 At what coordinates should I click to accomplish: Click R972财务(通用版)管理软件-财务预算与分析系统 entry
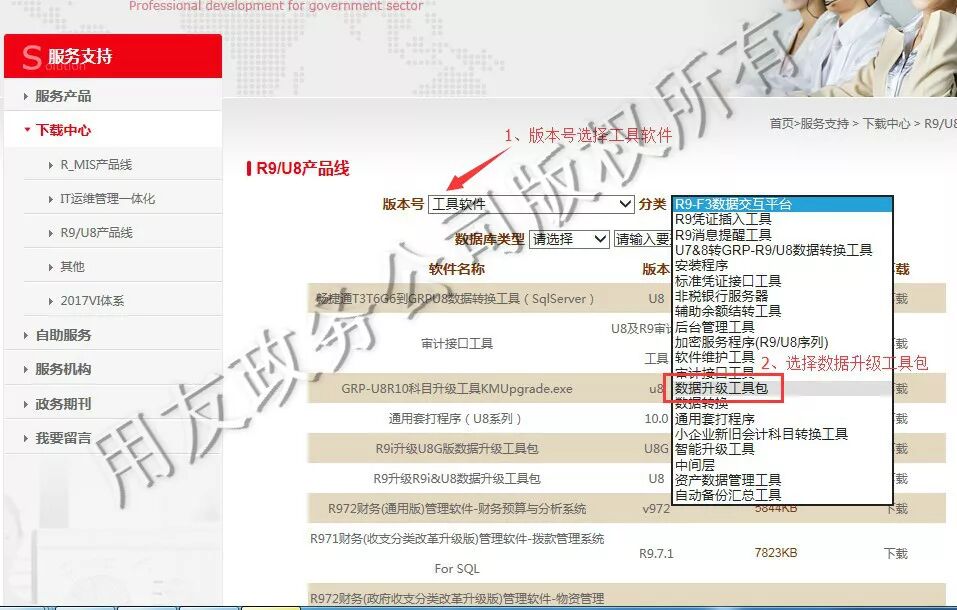[457, 509]
